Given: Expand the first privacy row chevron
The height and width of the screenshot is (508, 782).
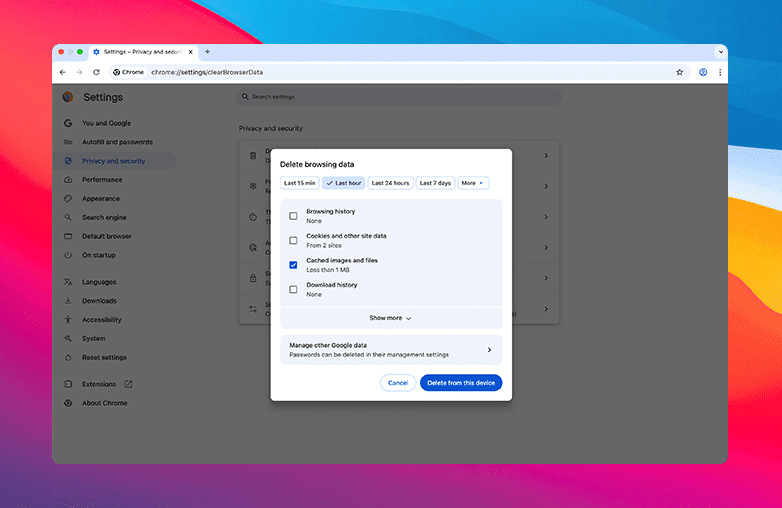Looking at the screenshot, I should coord(546,156).
